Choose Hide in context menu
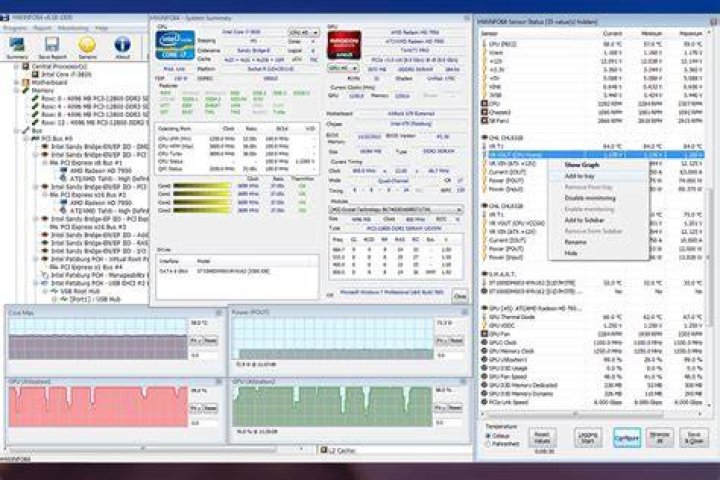The image size is (720, 480). coord(598,253)
